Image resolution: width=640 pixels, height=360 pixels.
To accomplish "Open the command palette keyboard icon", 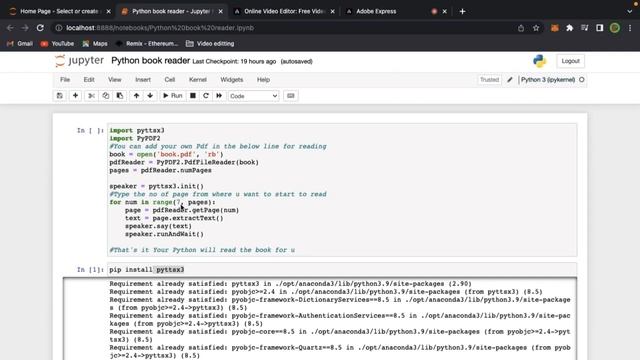I will [291, 96].
